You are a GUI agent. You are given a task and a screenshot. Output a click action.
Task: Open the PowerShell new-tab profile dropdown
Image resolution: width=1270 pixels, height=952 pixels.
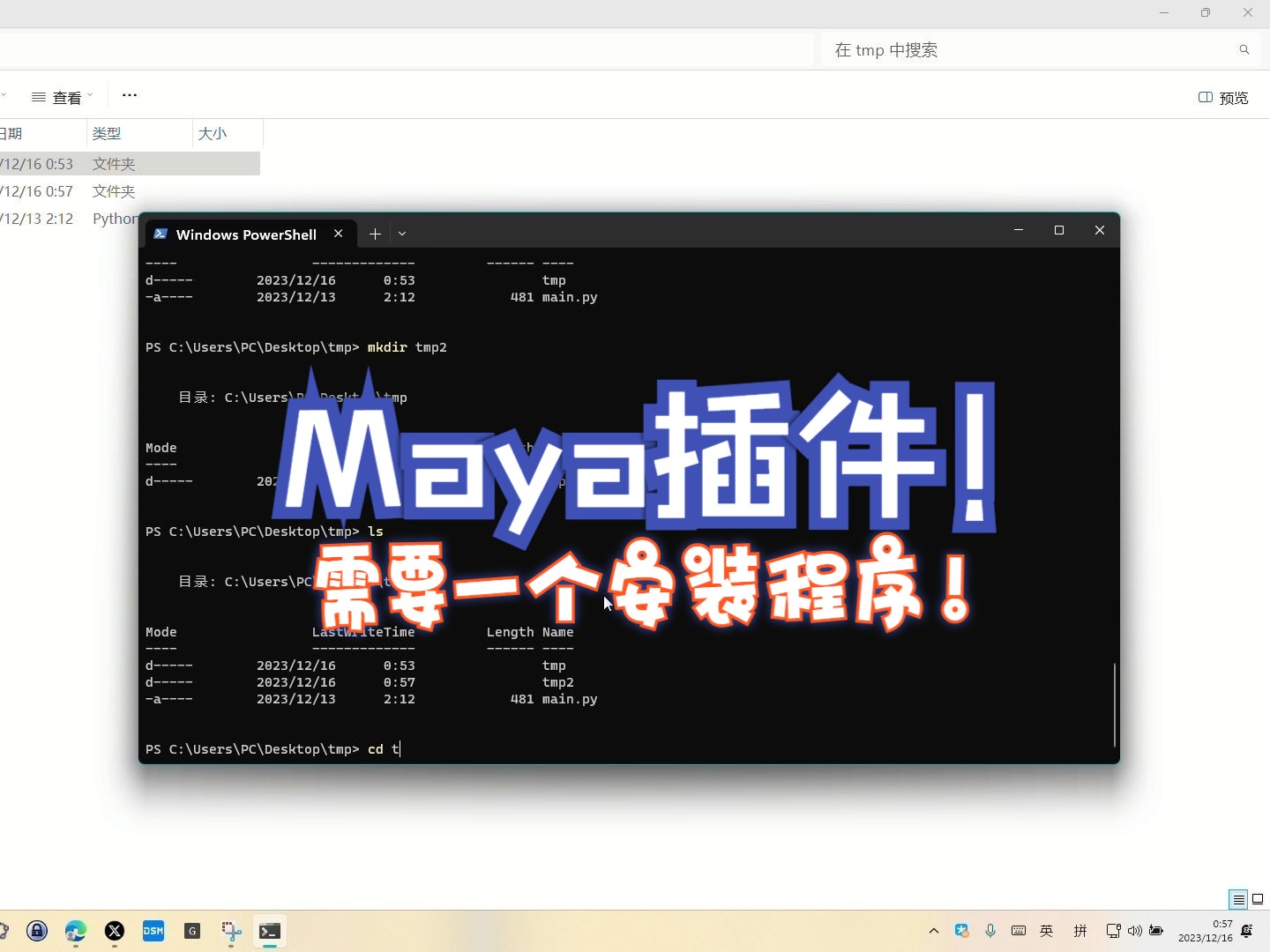tap(402, 234)
